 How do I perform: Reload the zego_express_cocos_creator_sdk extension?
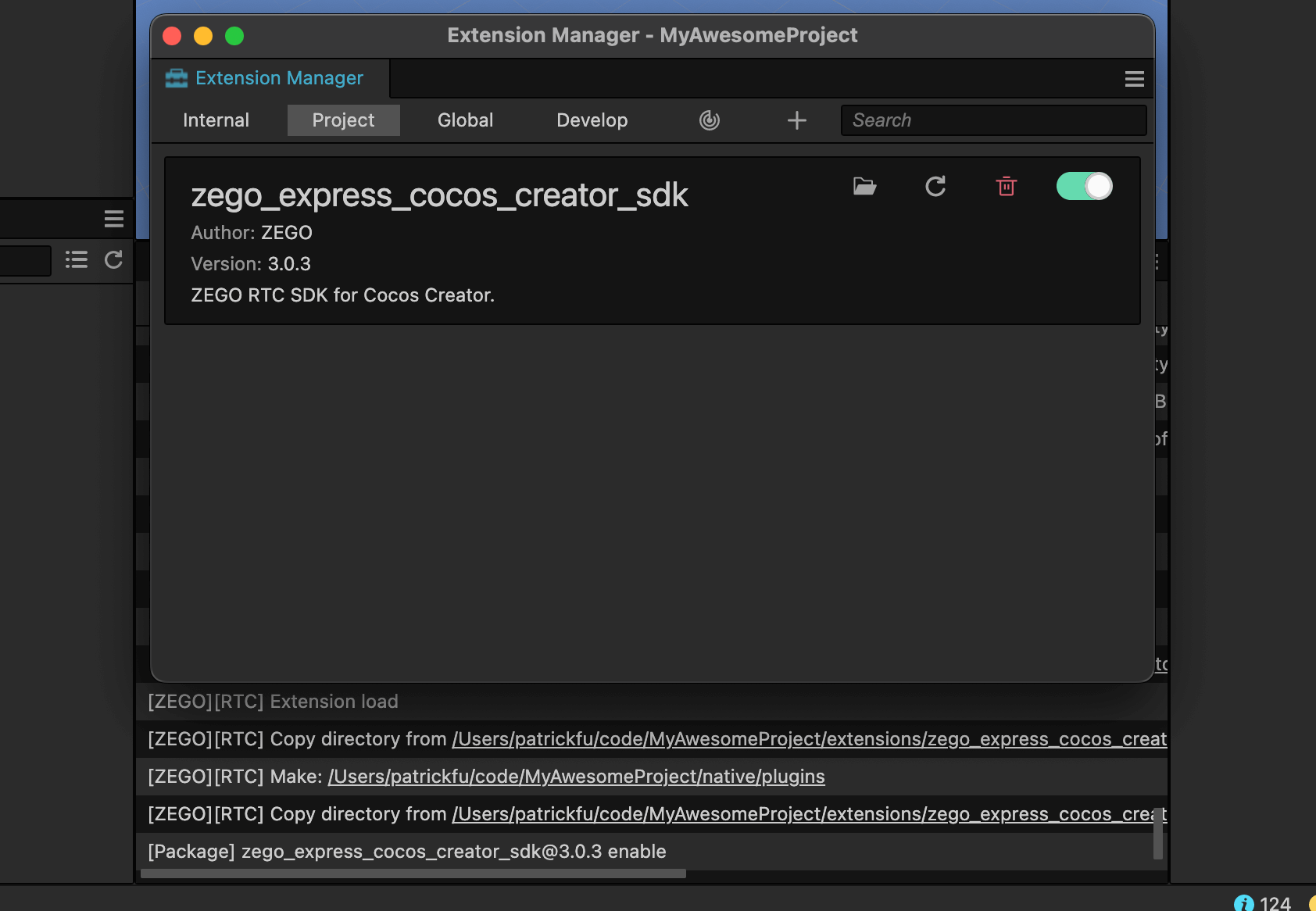coord(935,186)
